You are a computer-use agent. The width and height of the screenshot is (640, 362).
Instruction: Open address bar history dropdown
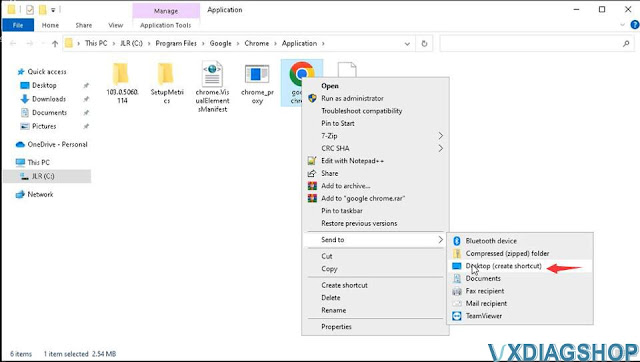coord(407,44)
